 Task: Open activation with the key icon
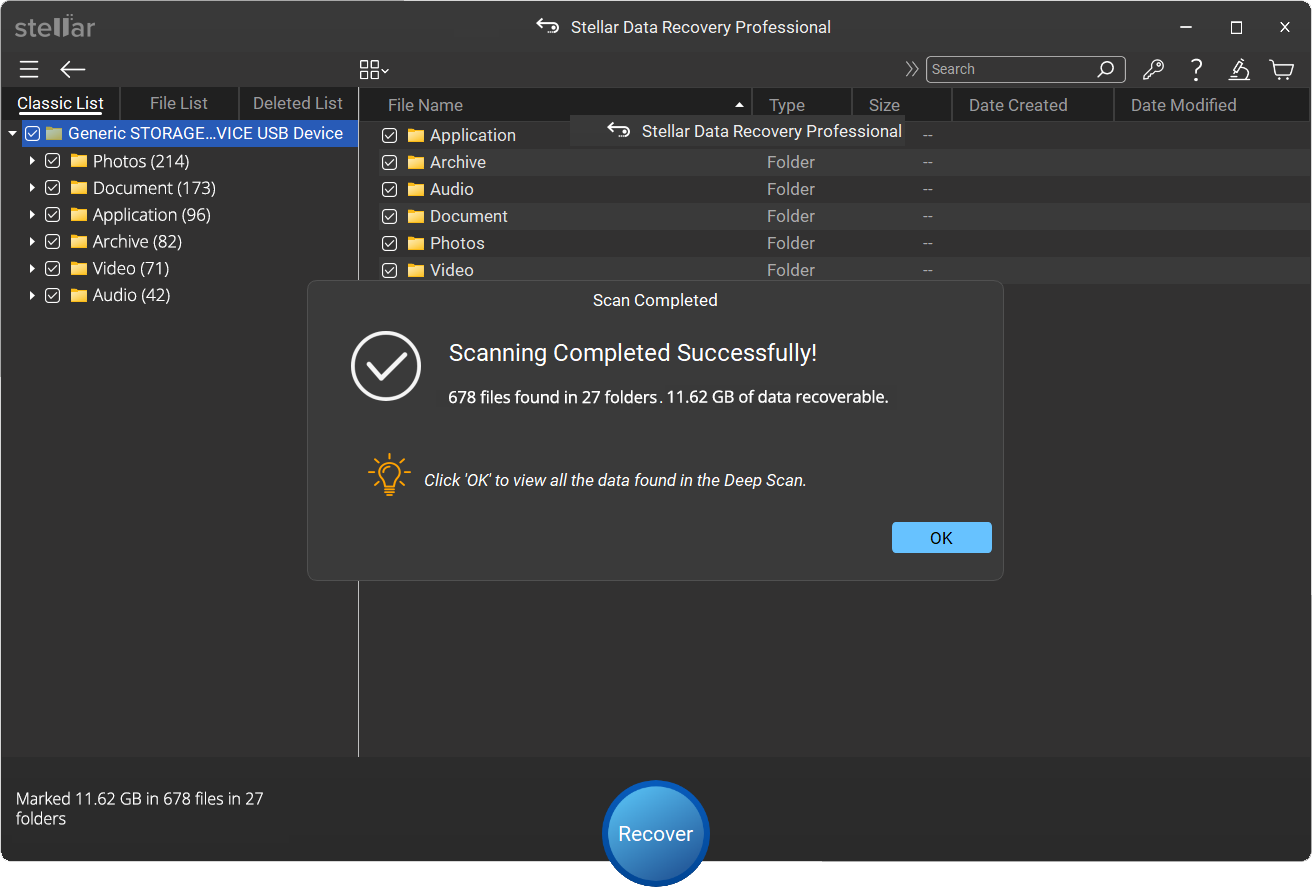[x=1153, y=69]
